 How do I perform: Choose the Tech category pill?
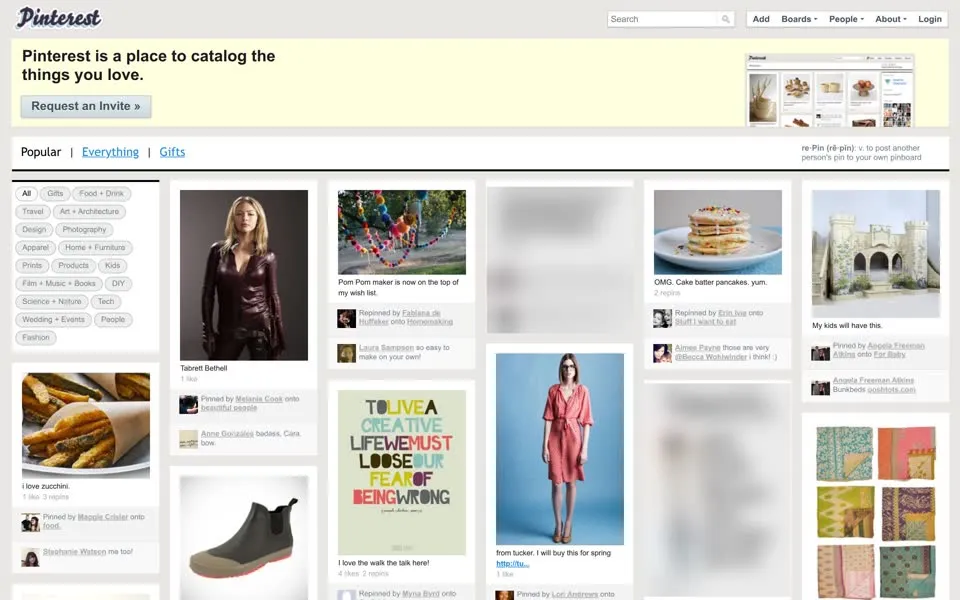106,301
